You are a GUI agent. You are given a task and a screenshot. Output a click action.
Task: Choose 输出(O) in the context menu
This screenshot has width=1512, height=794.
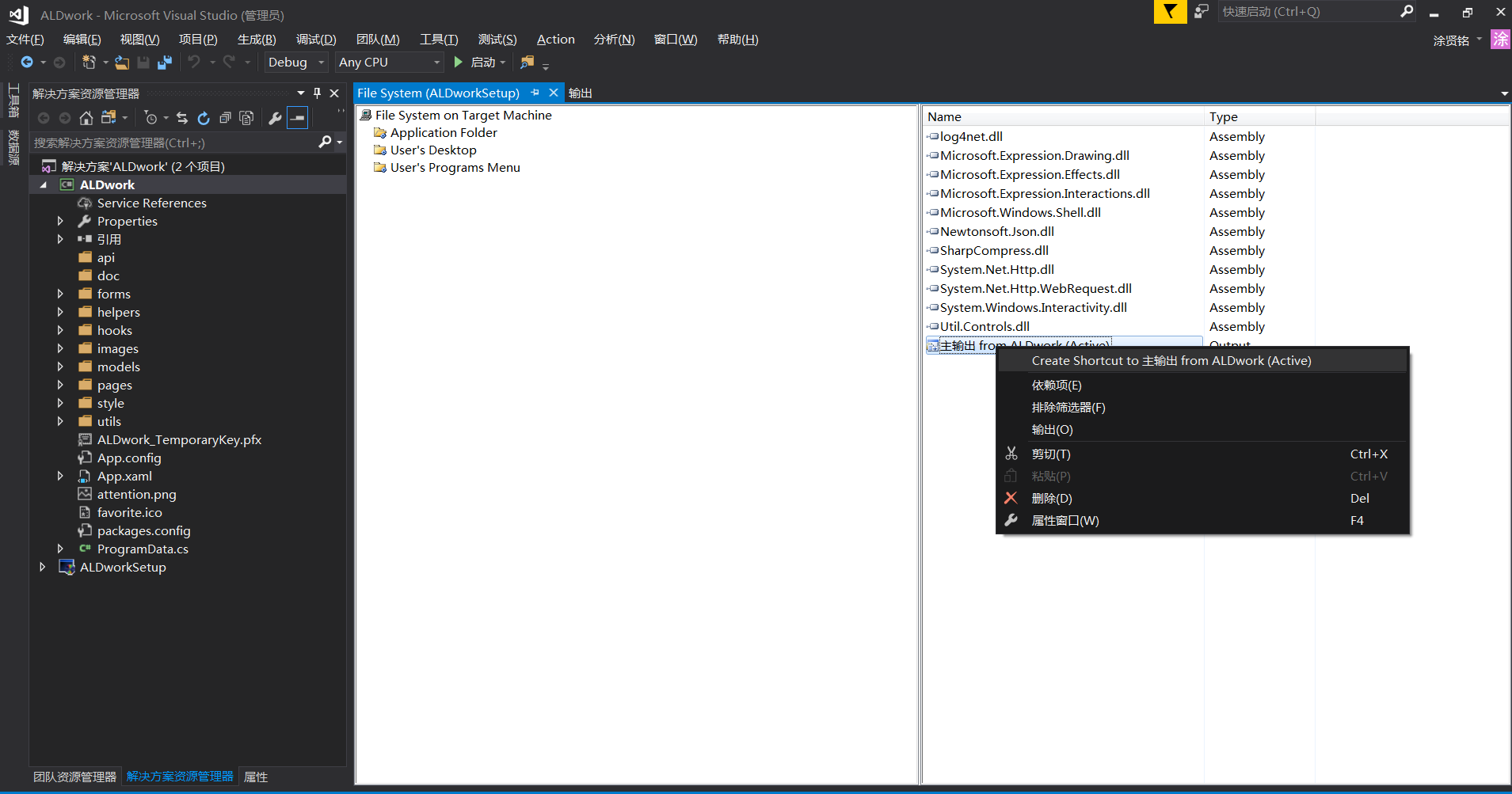pos(1202,430)
